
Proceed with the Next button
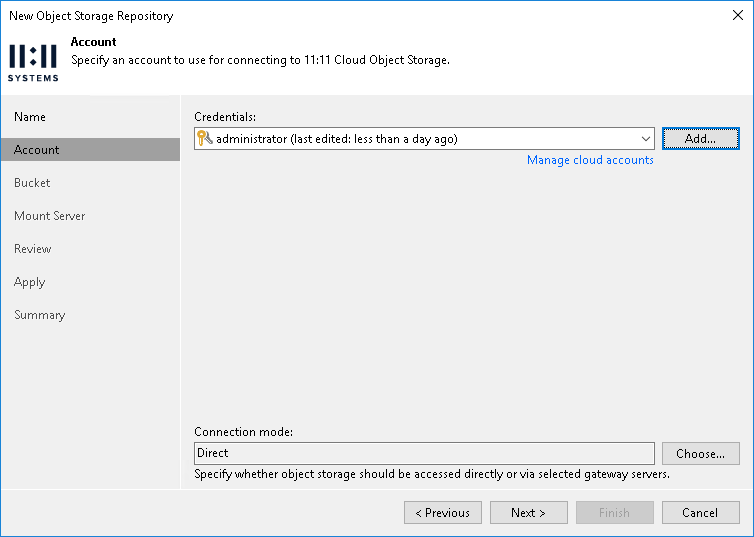point(528,512)
